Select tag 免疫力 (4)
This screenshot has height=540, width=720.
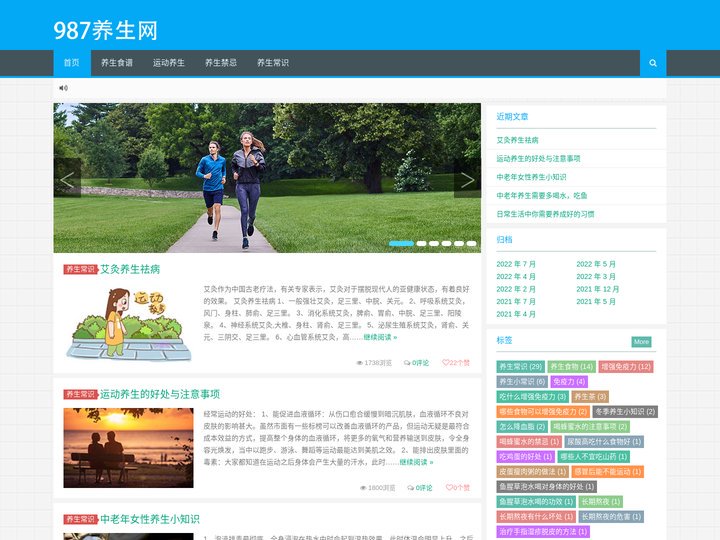point(569,382)
